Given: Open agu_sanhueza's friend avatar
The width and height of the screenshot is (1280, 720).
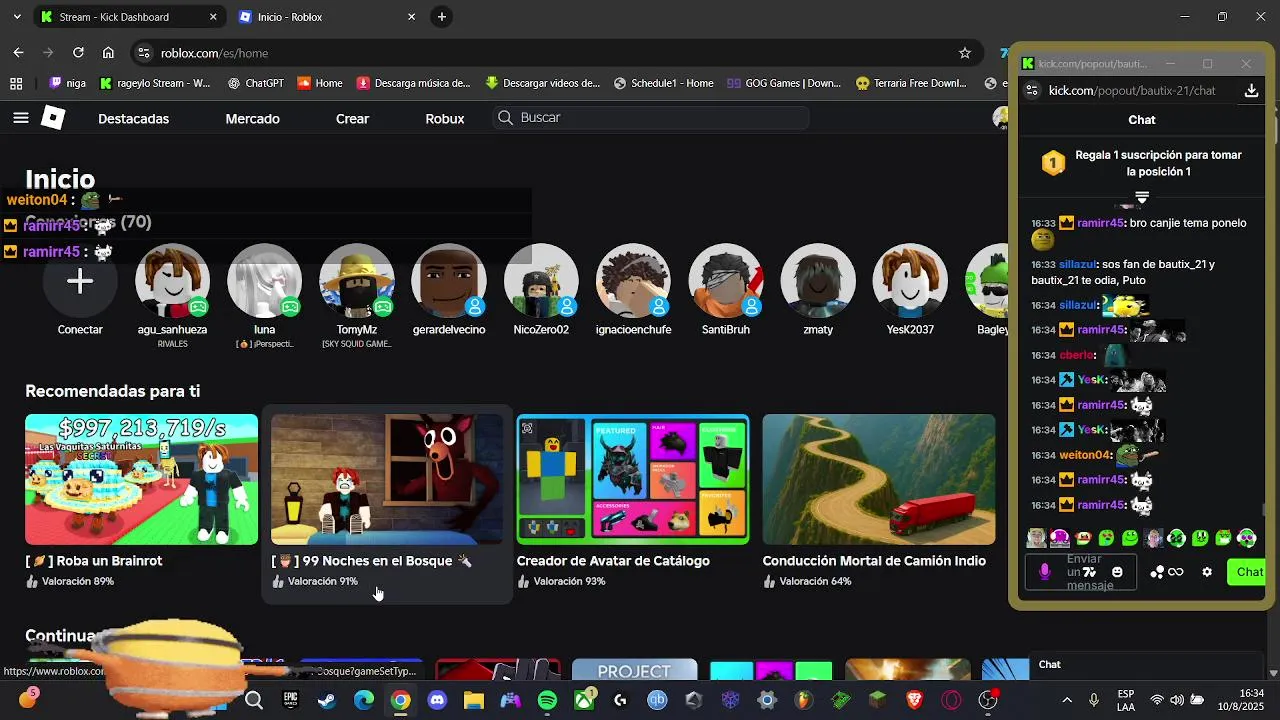Looking at the screenshot, I should point(172,281).
